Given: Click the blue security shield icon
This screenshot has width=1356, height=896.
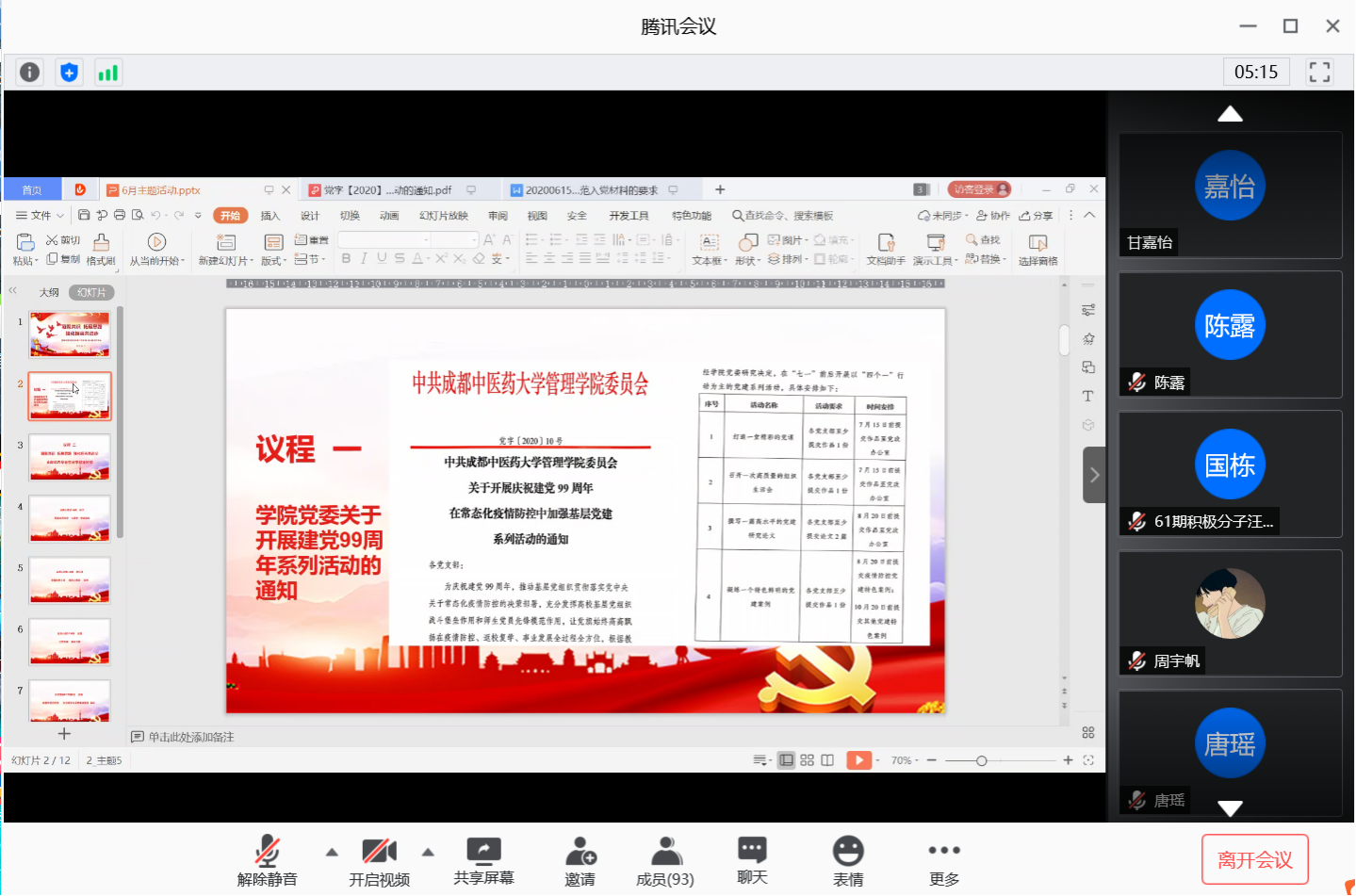Looking at the screenshot, I should coord(69,73).
